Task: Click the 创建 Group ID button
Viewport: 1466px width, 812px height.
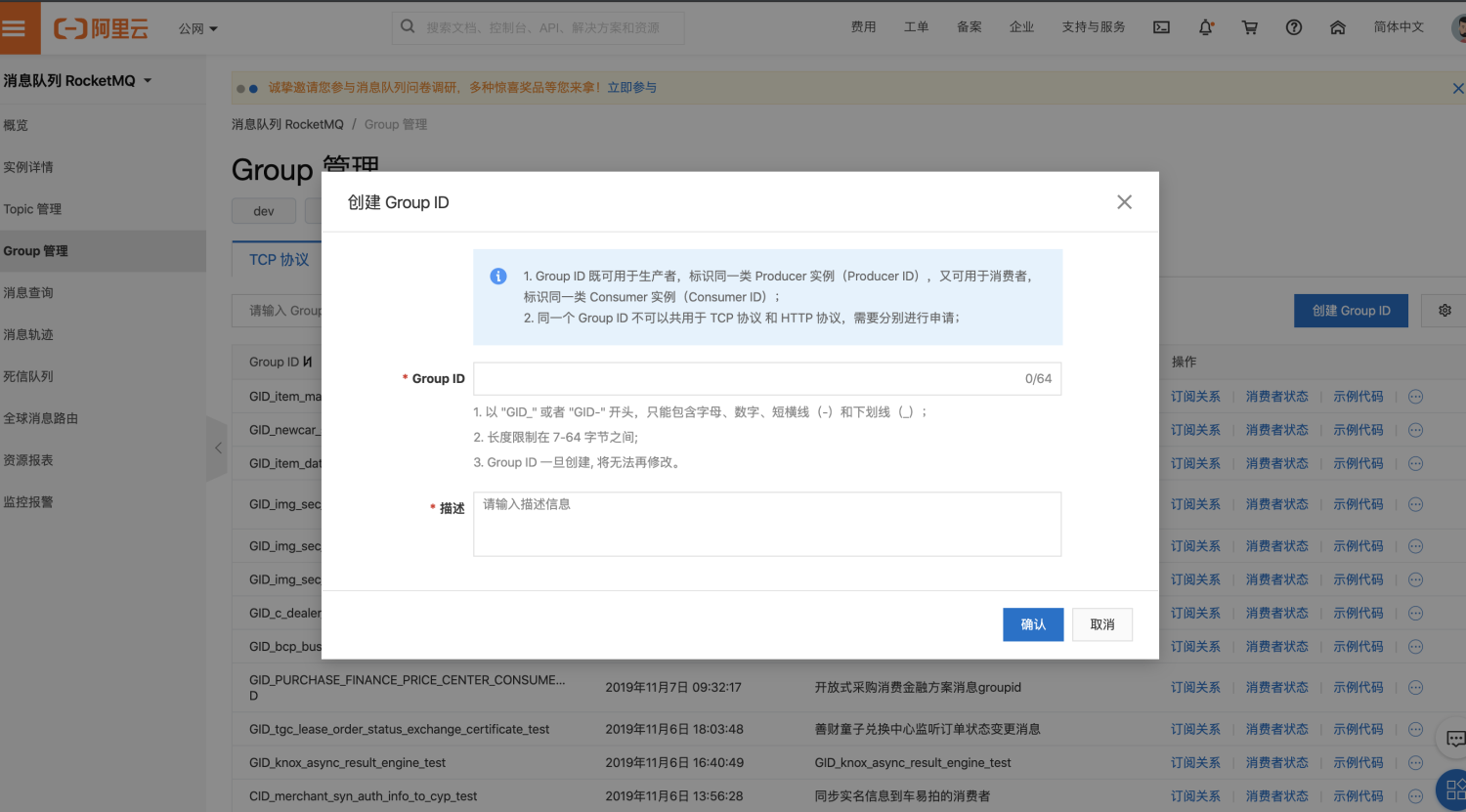Action: coord(1352,311)
